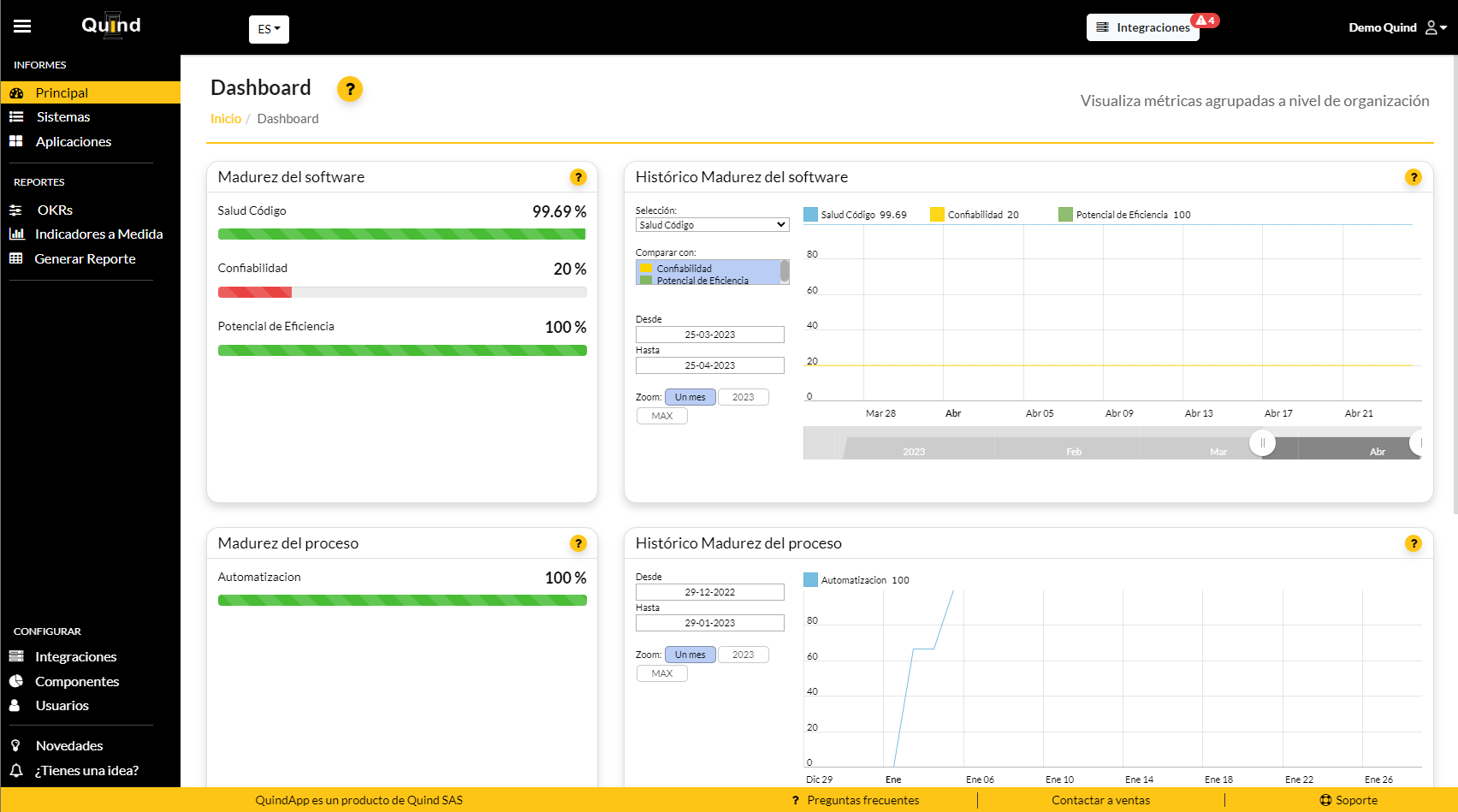Click the bell icon beside ¿Tienes una idea?
Image resolution: width=1458 pixels, height=812 pixels.
click(16, 770)
